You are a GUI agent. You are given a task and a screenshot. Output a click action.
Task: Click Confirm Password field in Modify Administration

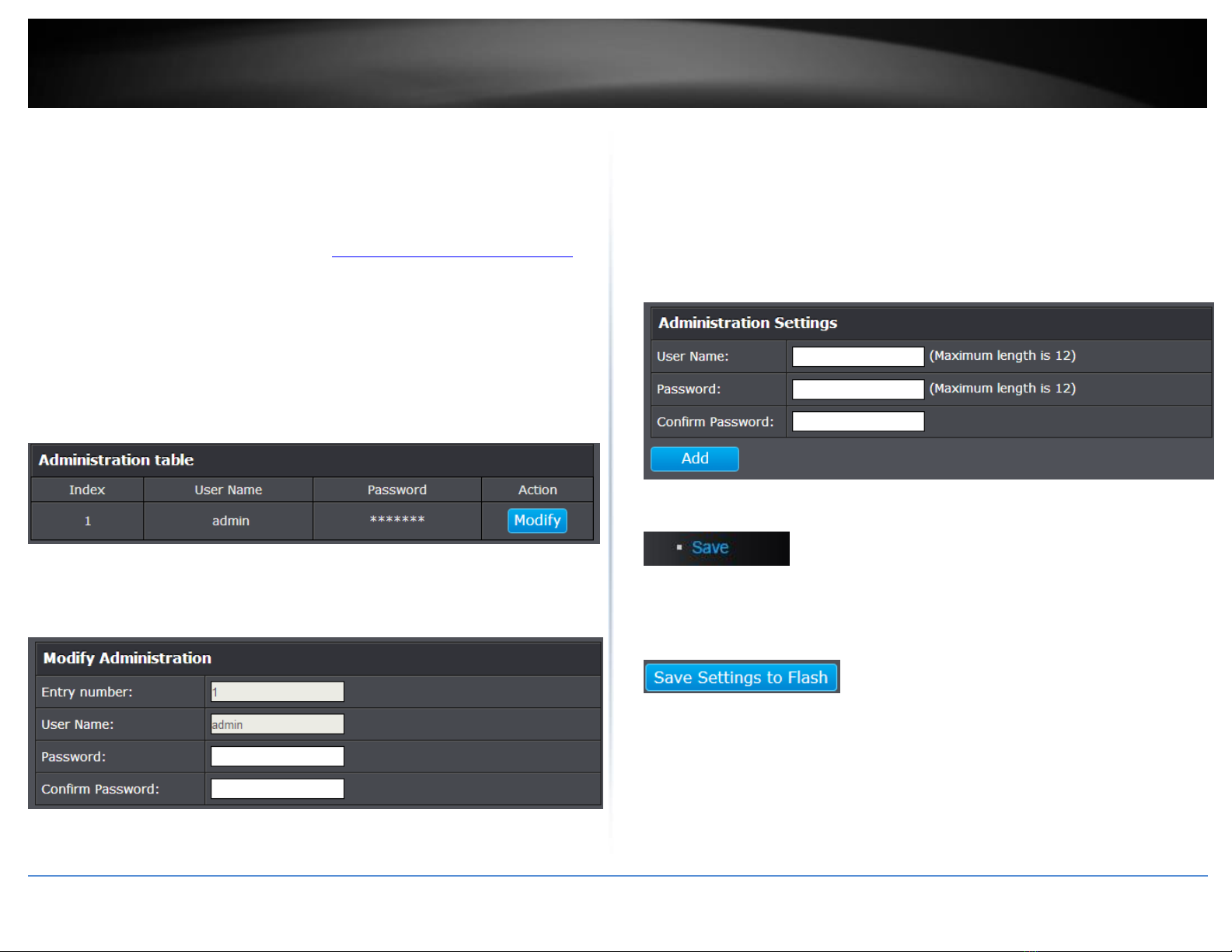coord(277,789)
